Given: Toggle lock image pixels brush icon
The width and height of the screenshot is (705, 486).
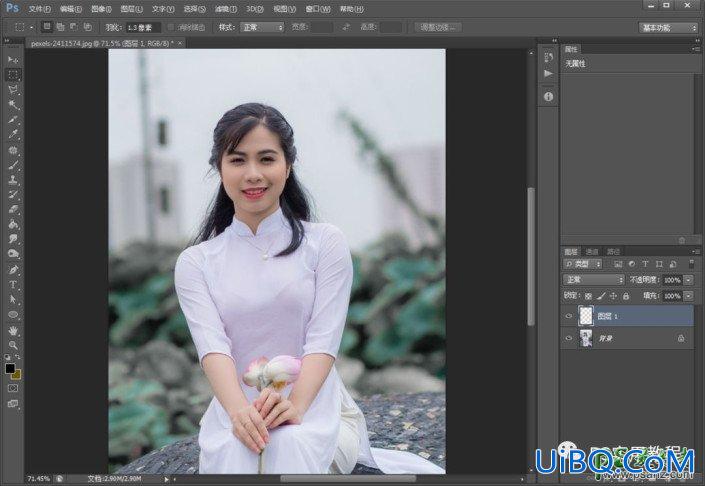Looking at the screenshot, I should (601, 296).
